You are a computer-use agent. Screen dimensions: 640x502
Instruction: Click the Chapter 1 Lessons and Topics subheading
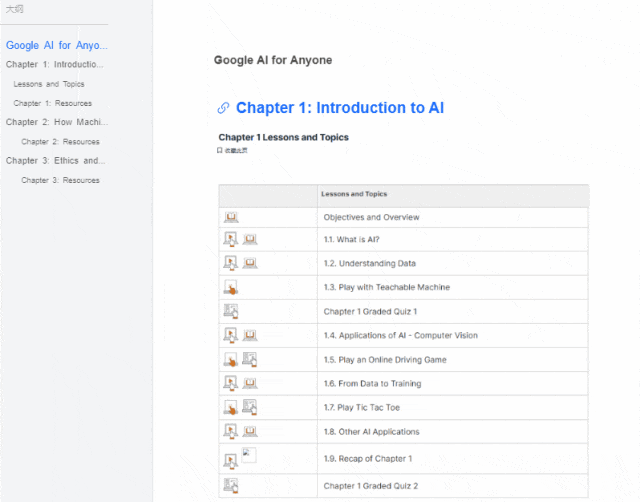click(x=284, y=137)
